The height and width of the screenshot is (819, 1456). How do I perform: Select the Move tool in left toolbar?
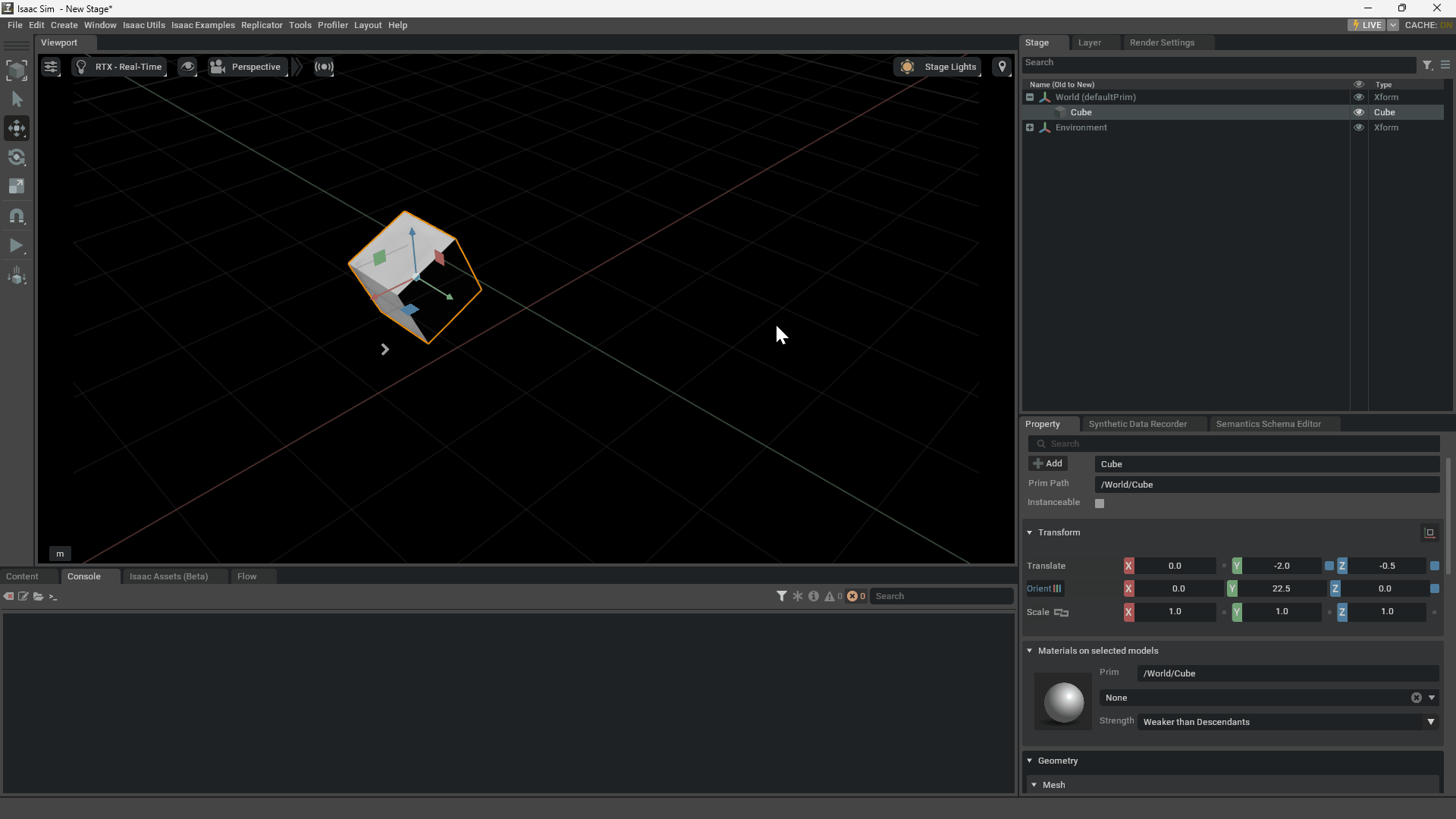[x=17, y=128]
